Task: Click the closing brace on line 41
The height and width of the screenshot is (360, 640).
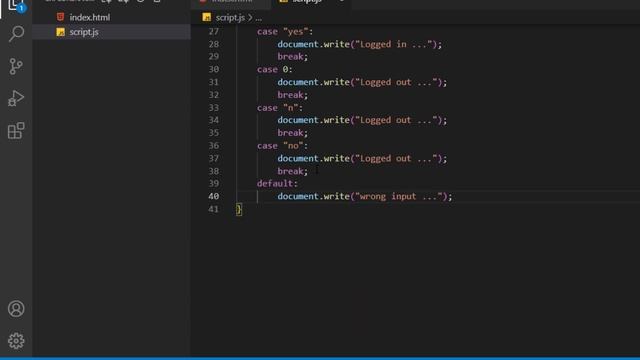Action: 239,209
